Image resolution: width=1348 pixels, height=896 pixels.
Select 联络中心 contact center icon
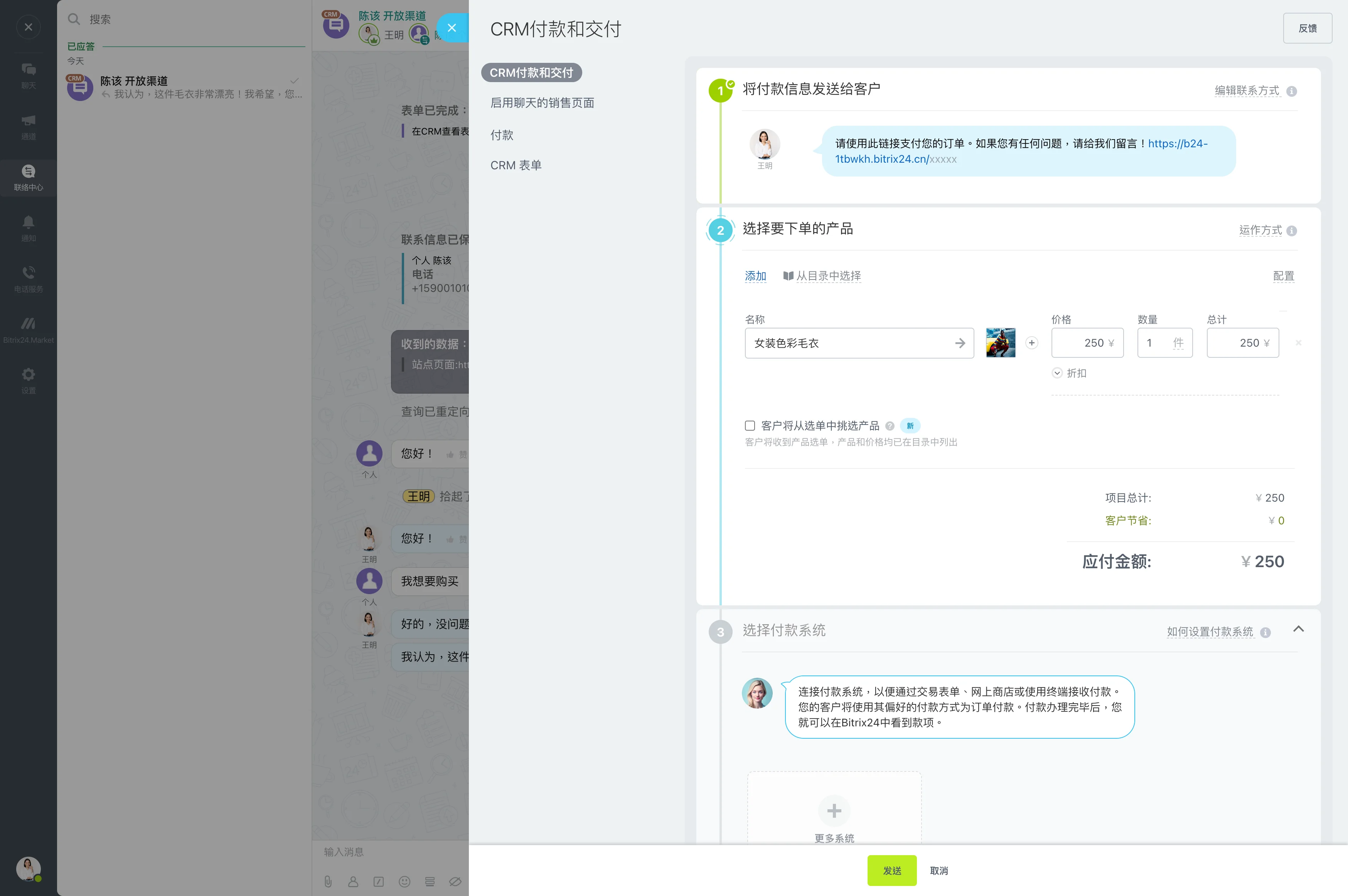[28, 177]
